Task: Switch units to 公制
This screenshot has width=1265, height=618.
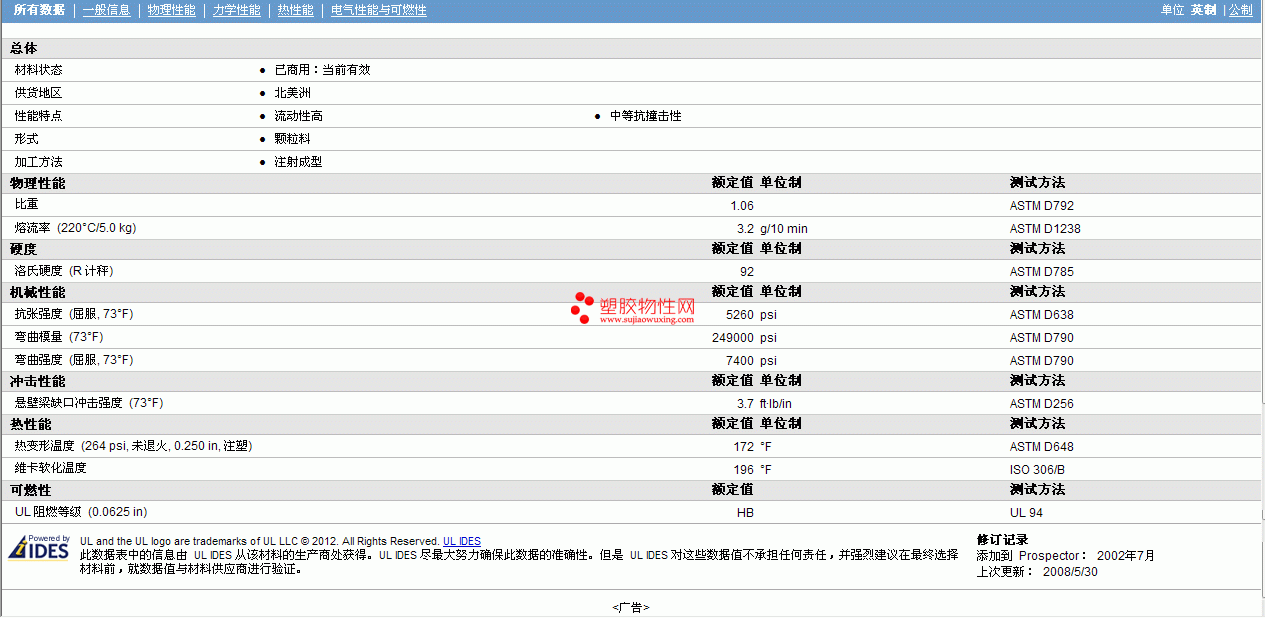Action: point(1240,10)
